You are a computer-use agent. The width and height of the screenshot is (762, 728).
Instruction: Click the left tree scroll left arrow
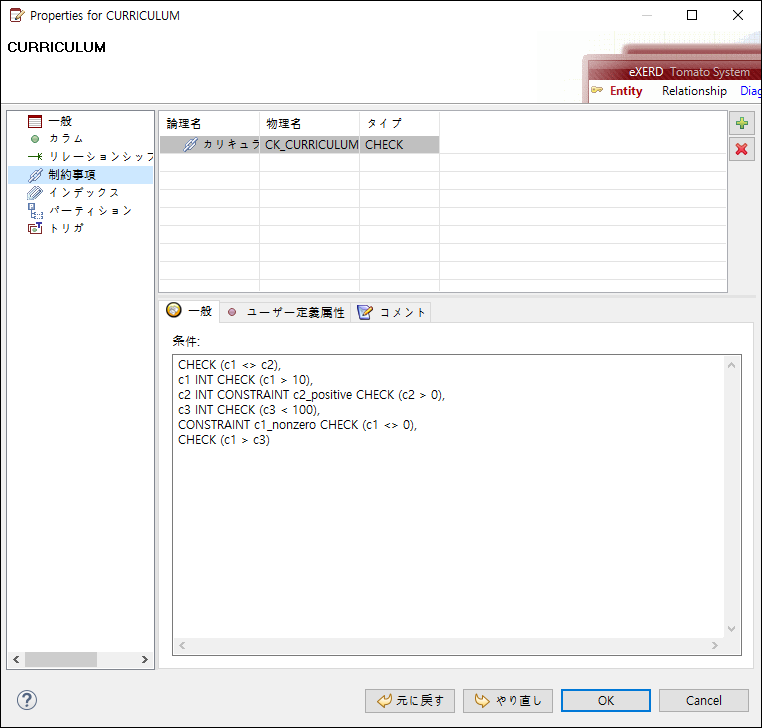tap(16, 659)
